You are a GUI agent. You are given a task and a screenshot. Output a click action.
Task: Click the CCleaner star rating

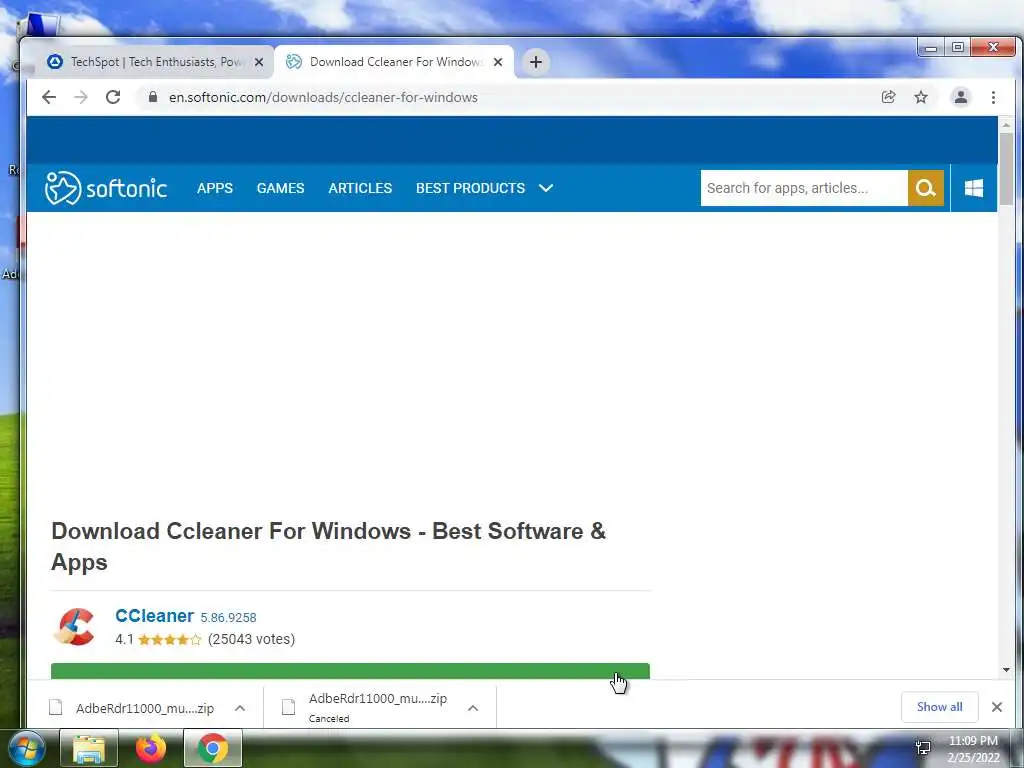pos(170,639)
